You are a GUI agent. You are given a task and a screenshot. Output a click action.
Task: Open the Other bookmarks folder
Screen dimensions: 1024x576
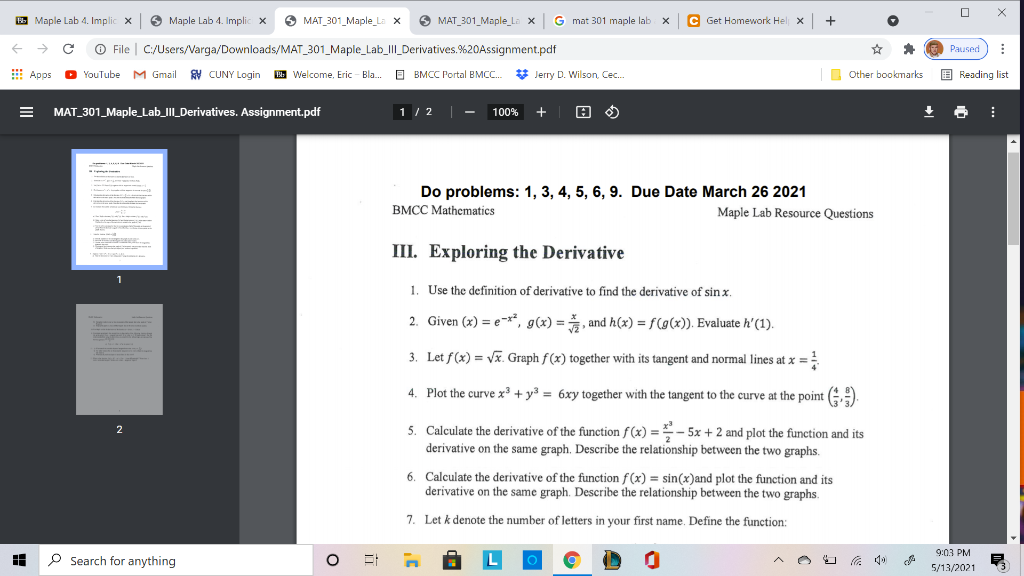coord(876,74)
